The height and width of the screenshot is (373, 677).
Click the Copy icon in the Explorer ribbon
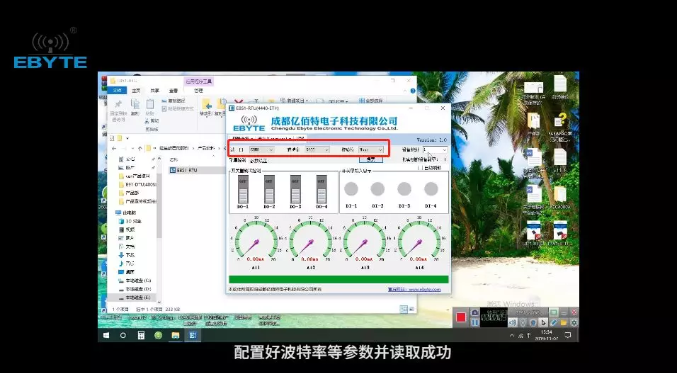pyautogui.click(x=135, y=104)
